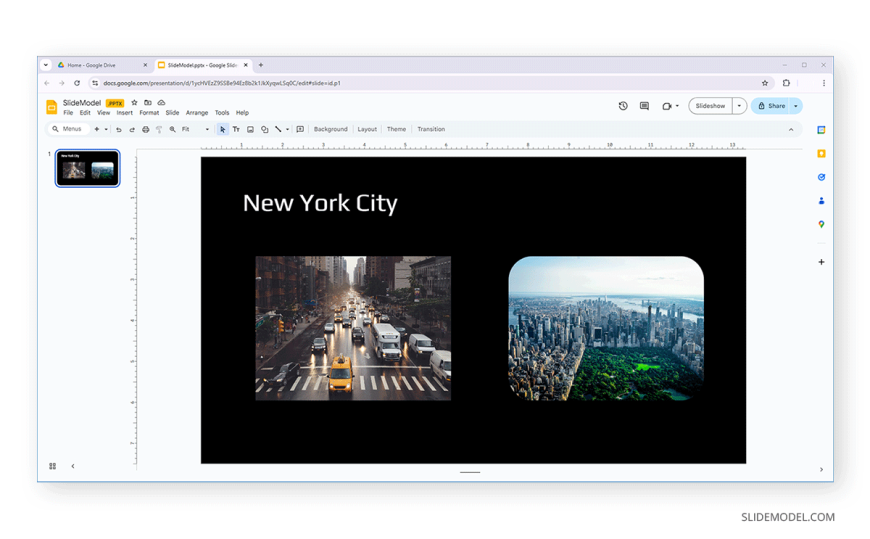The height and width of the screenshot is (539, 870).
Task: Check the cloud document status icon
Action: pos(161,103)
